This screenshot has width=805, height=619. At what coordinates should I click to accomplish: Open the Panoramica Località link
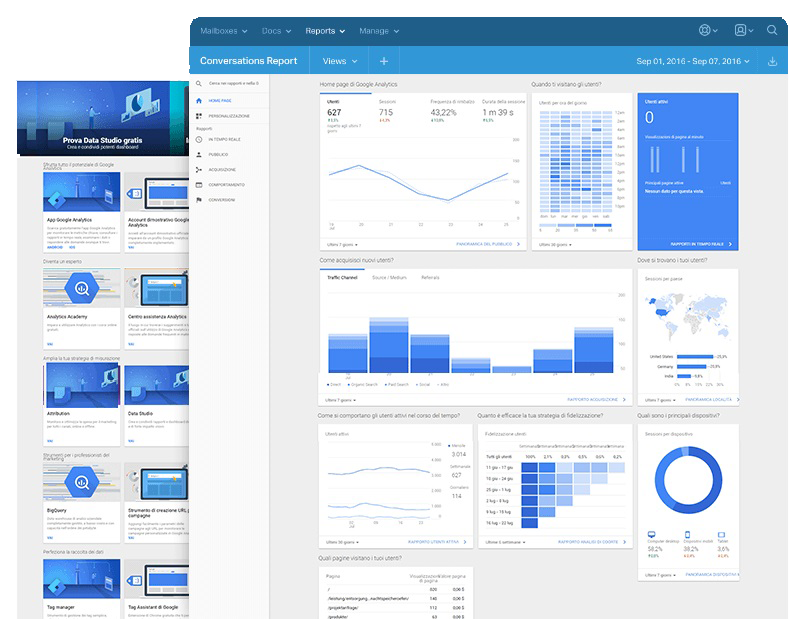pos(712,399)
